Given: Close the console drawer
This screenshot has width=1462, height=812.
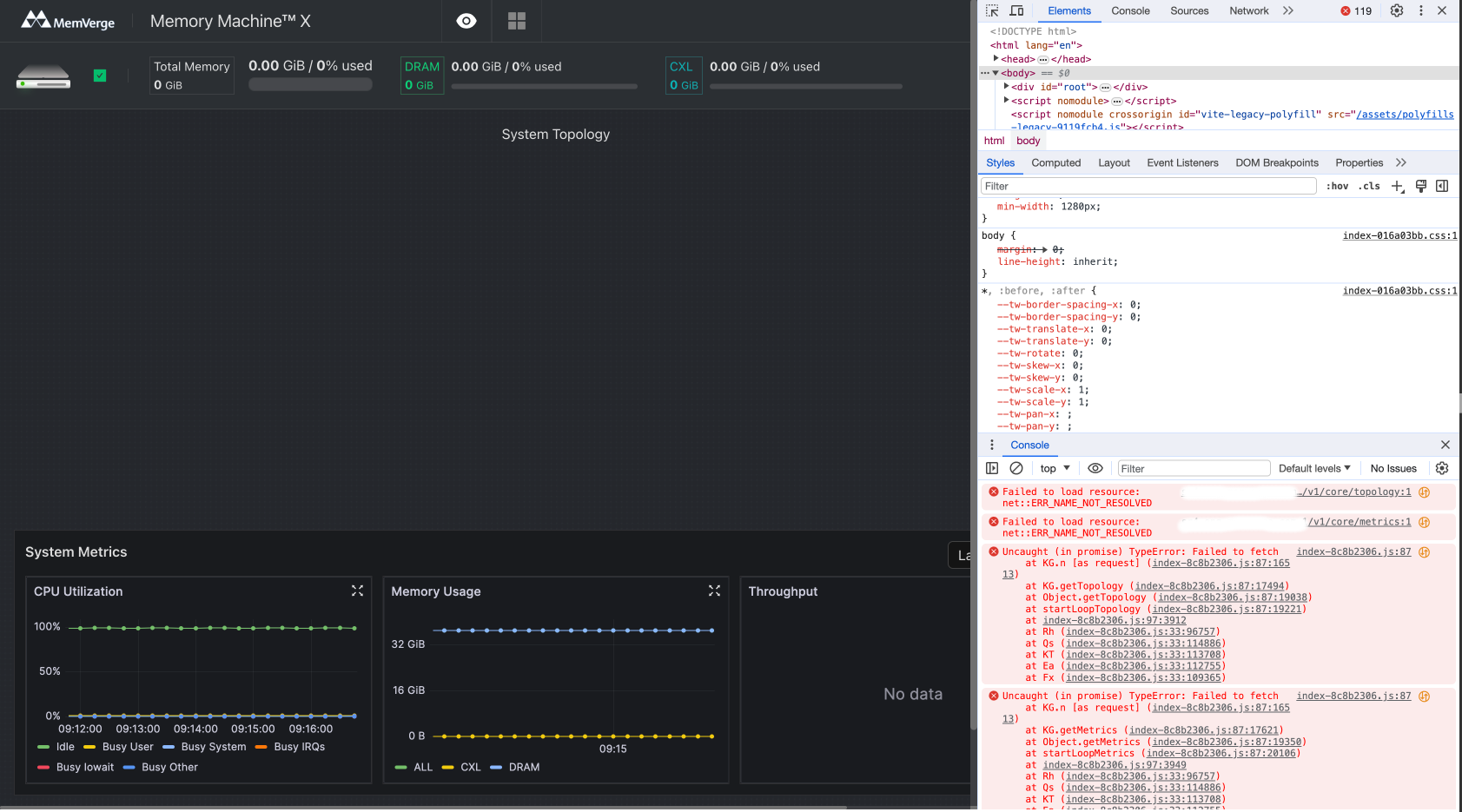Looking at the screenshot, I should (x=1445, y=445).
